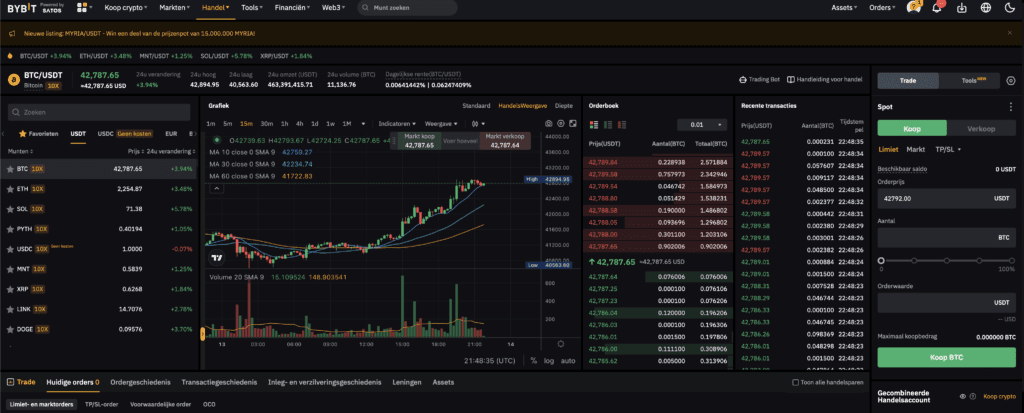This screenshot has height=413, width=1024.
Task: Favorite LINK with its star icon
Action: point(10,309)
